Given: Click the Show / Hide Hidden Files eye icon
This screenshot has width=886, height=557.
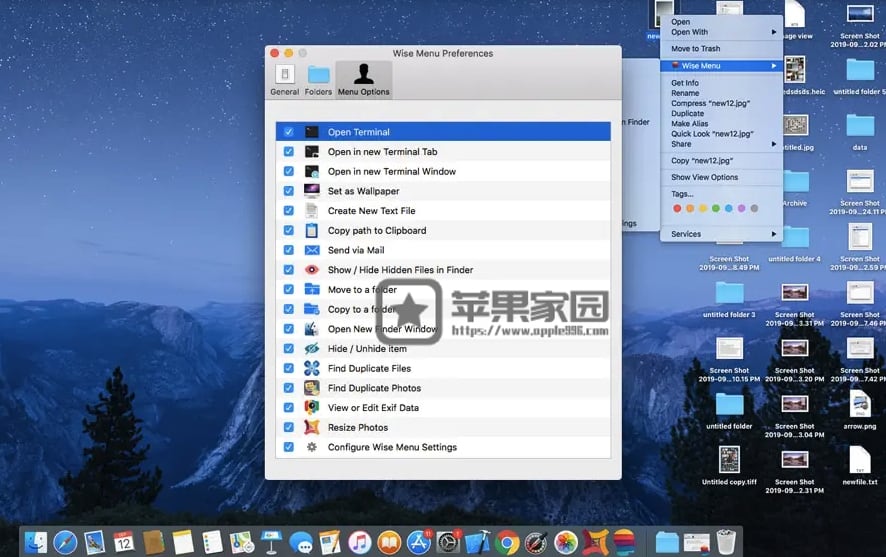Looking at the screenshot, I should pos(311,269).
